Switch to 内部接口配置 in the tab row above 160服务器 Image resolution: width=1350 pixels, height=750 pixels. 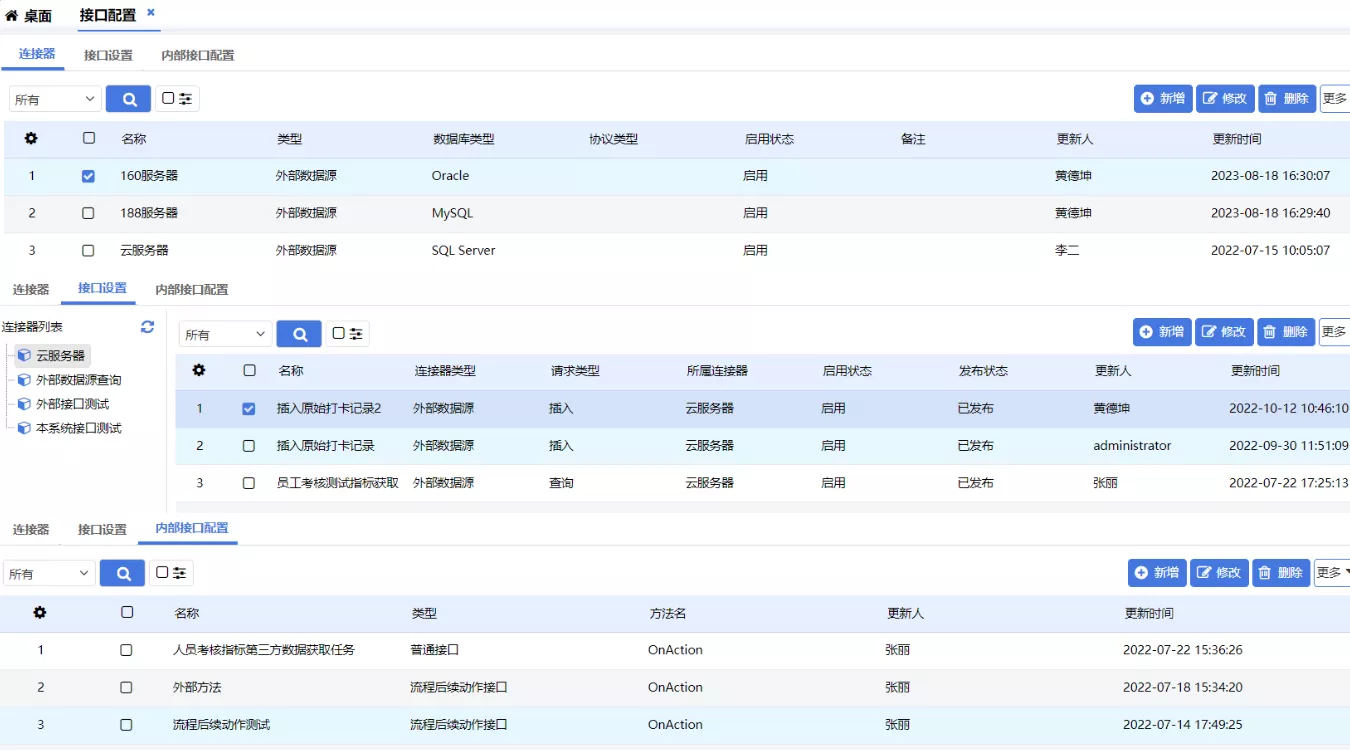tap(198, 55)
